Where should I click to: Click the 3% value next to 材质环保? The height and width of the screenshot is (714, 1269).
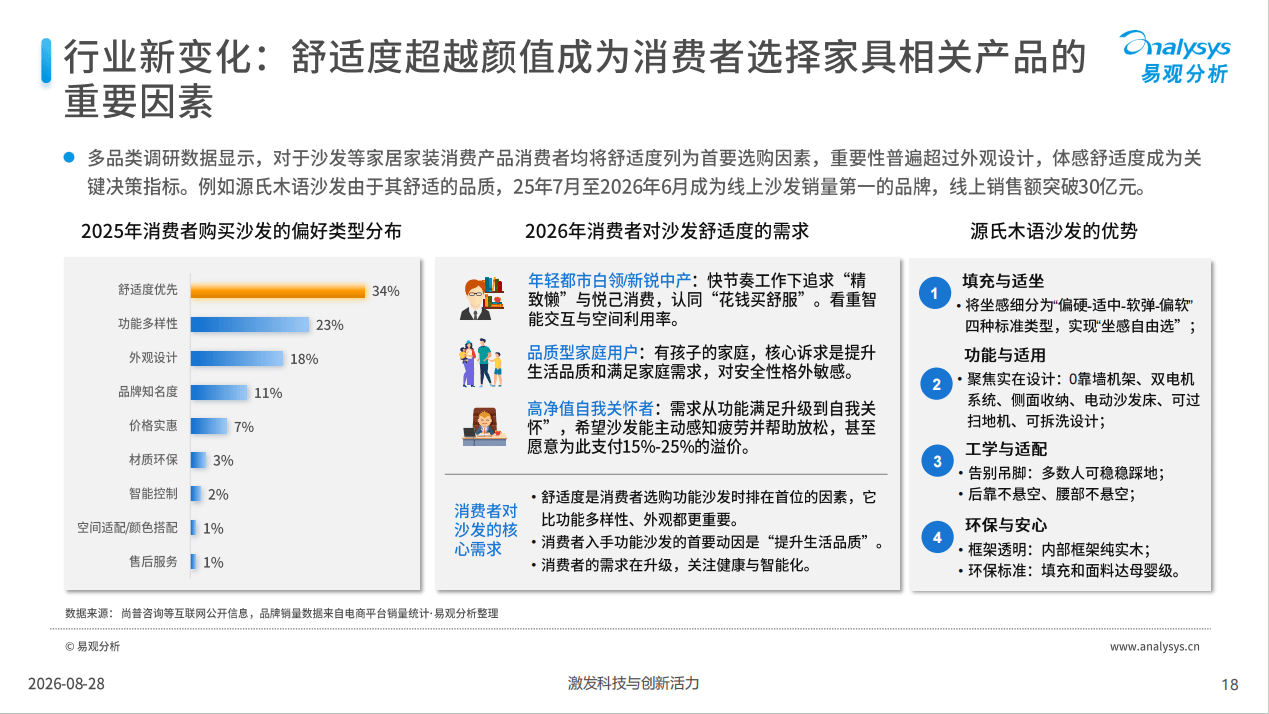point(223,460)
